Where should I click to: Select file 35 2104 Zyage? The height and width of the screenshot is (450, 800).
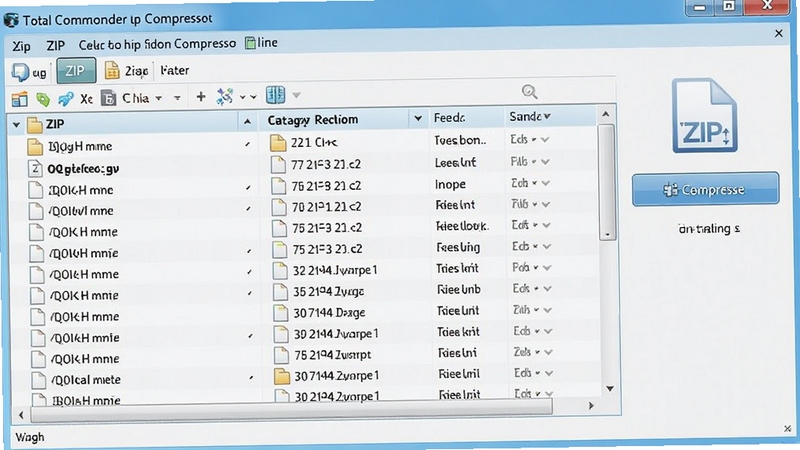(x=328, y=292)
